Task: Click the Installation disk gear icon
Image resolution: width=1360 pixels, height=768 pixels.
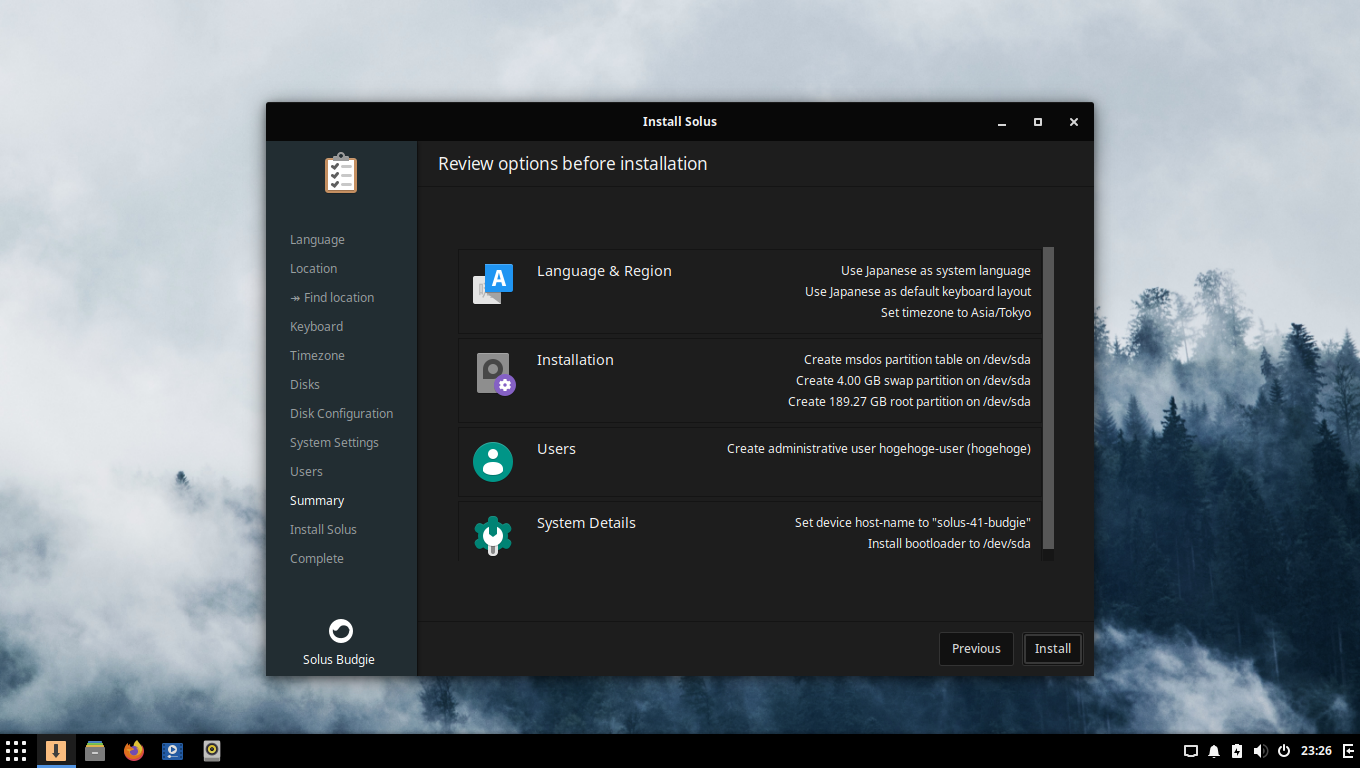Action: click(x=494, y=374)
